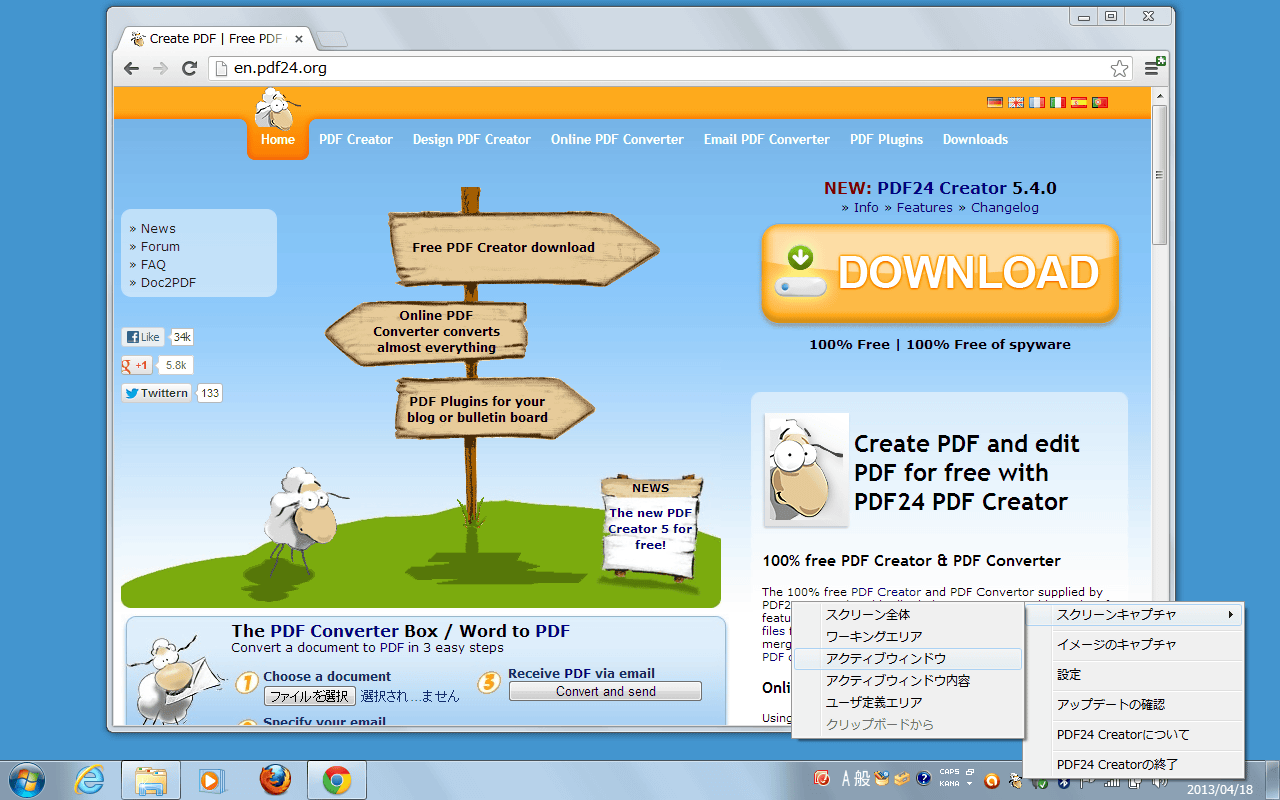Open the Changelog link
The image size is (1280, 800).
point(1005,207)
